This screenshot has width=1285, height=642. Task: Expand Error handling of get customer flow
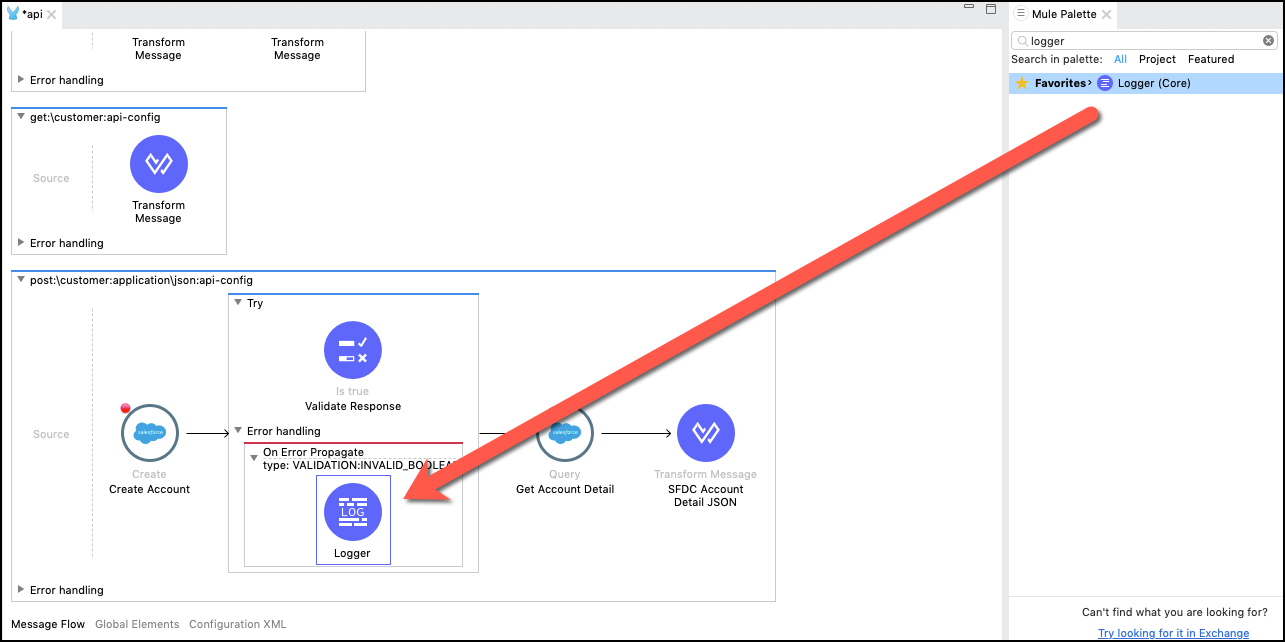[21, 242]
